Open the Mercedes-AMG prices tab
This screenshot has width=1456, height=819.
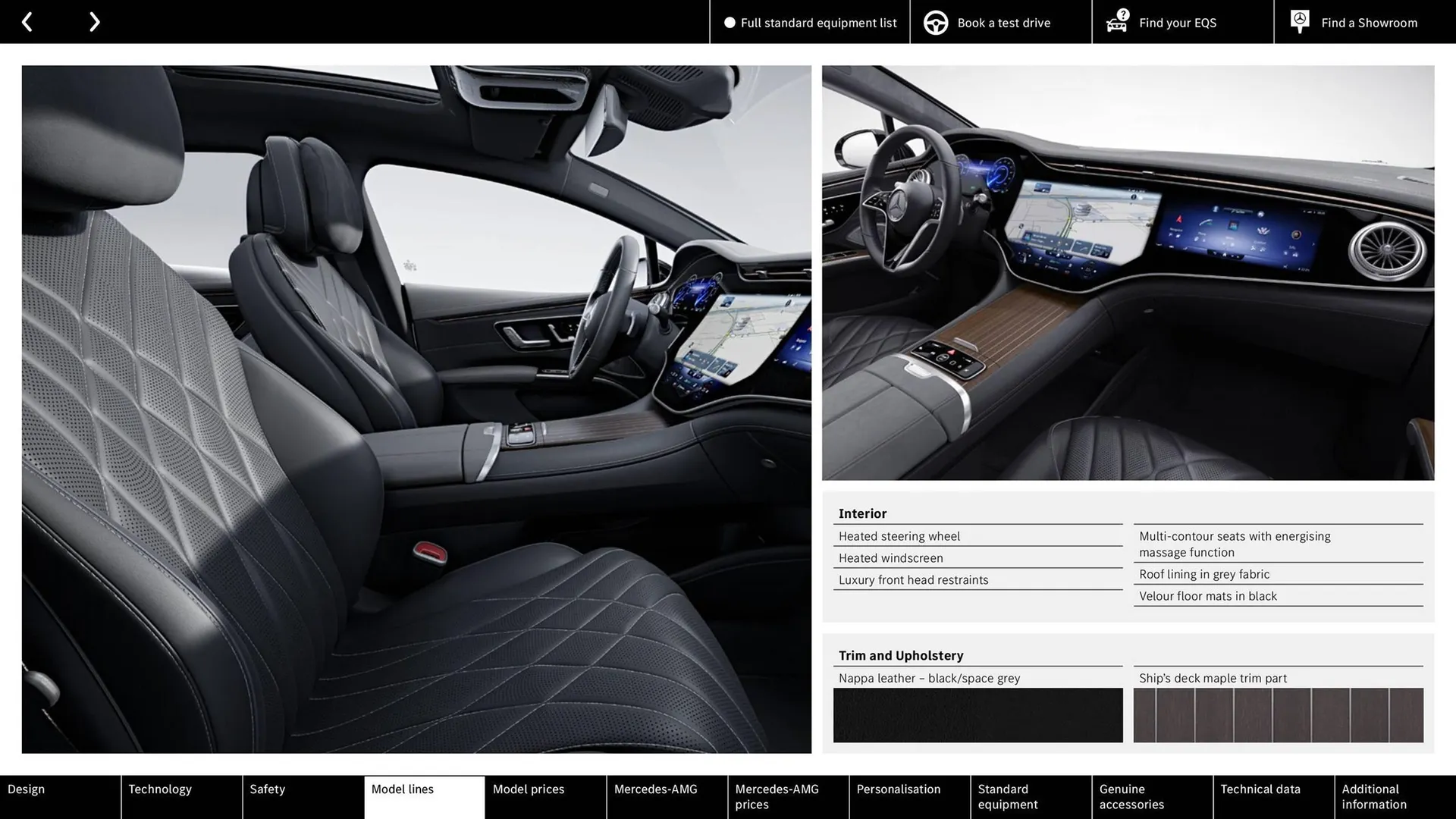tap(789, 797)
